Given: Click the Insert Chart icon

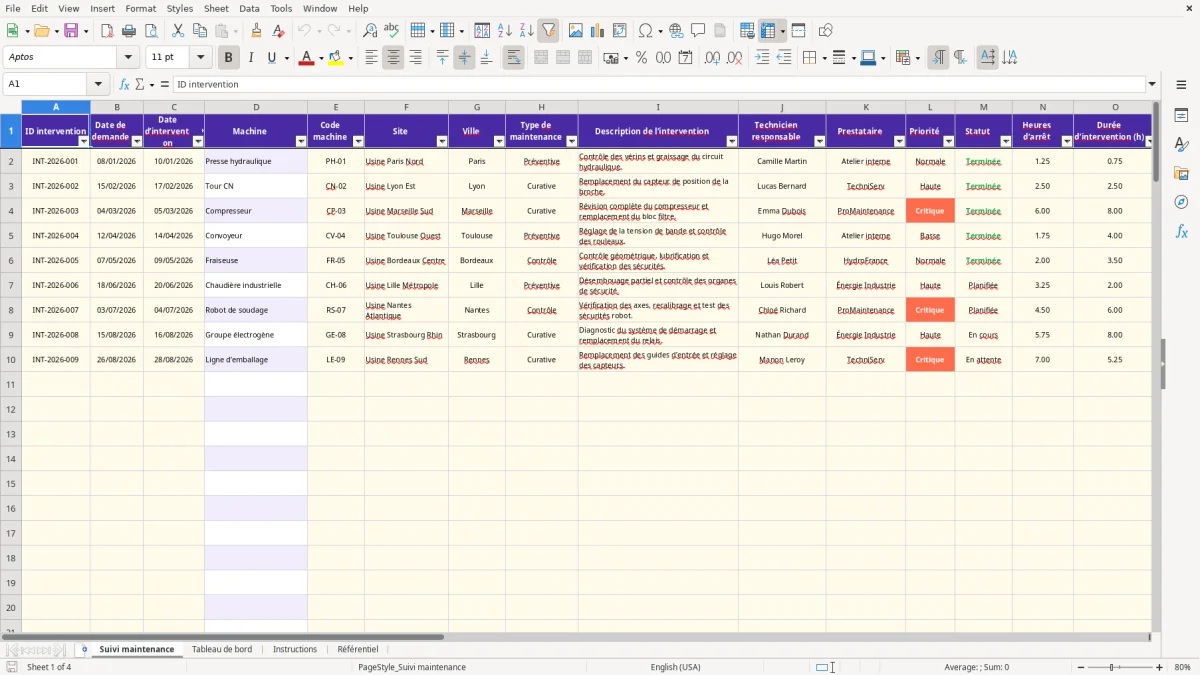Looking at the screenshot, I should point(598,31).
